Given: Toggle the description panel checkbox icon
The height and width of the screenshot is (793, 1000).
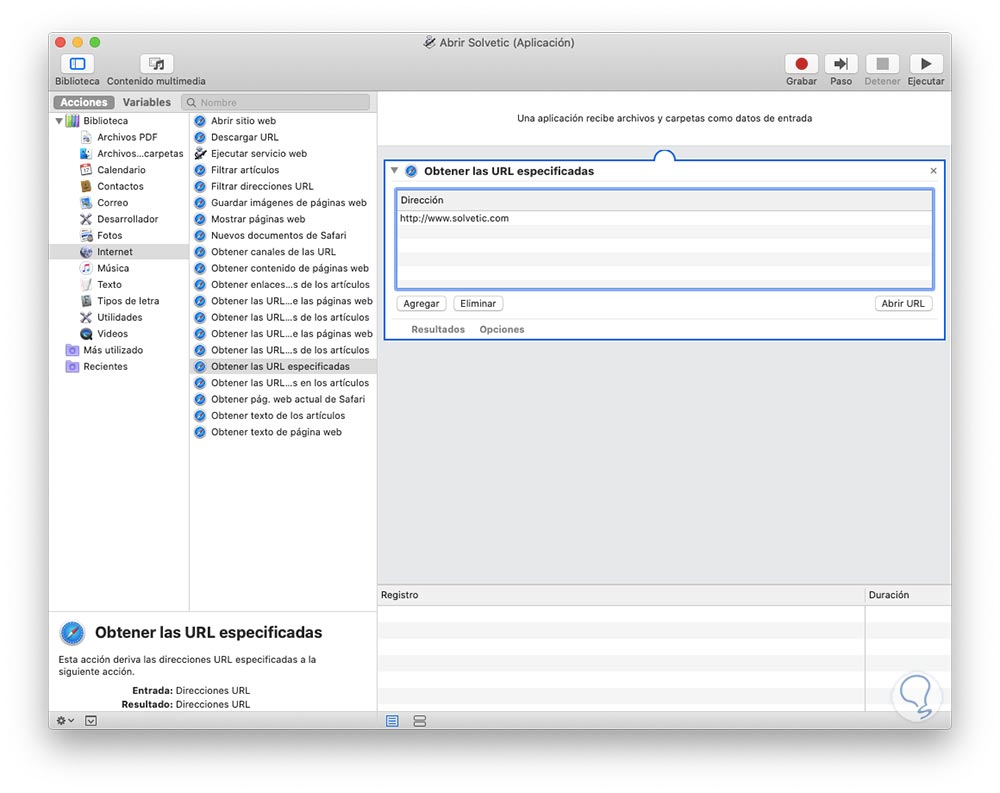Looking at the screenshot, I should click(91, 720).
